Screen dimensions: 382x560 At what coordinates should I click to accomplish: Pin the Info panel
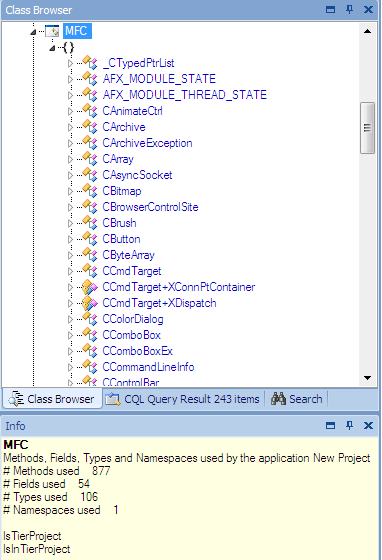point(350,425)
